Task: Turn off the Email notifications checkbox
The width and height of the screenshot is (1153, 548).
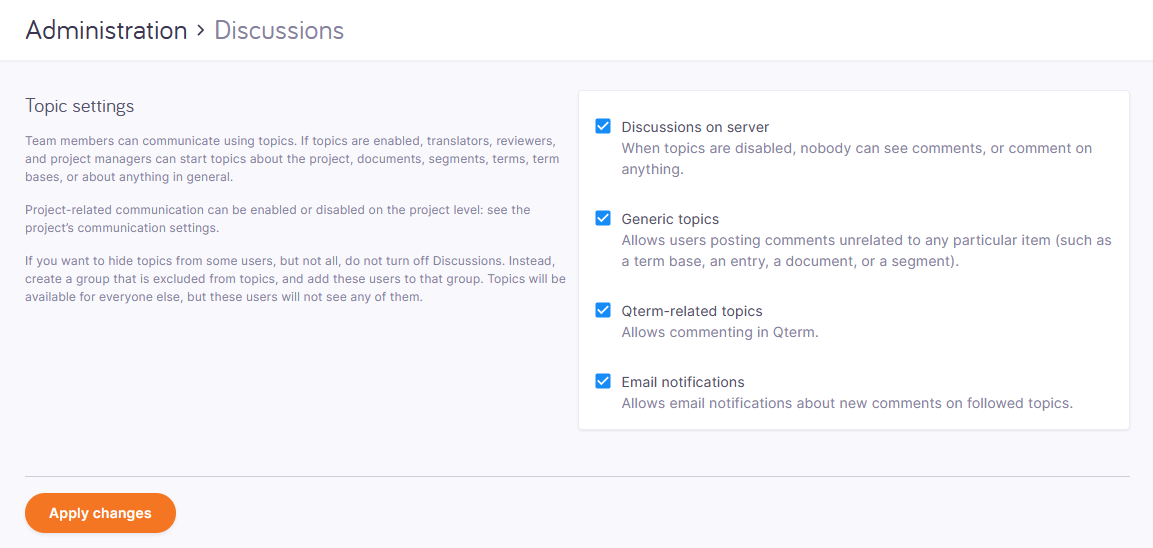Action: click(x=603, y=382)
